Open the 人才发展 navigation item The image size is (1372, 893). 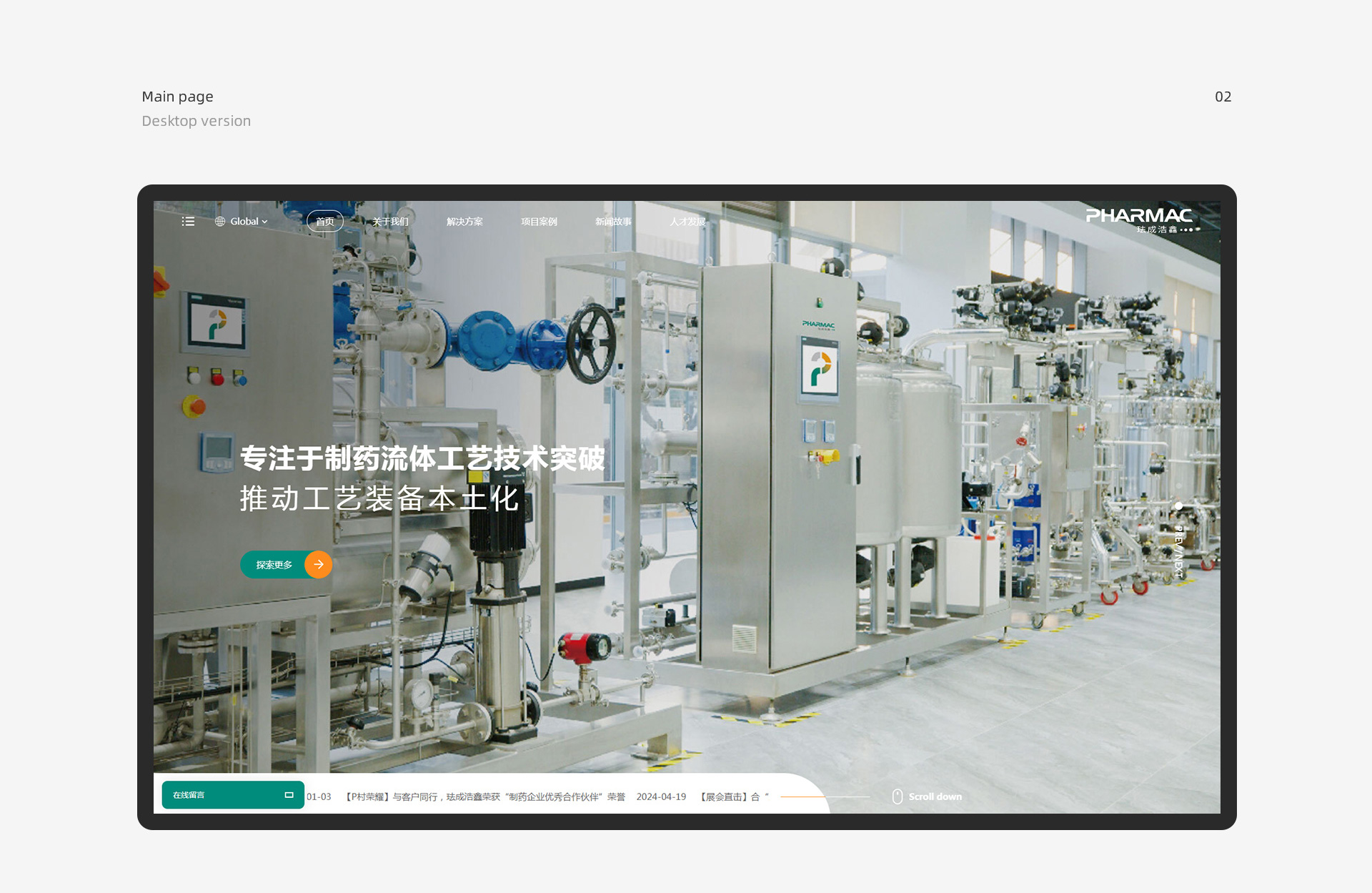click(687, 222)
